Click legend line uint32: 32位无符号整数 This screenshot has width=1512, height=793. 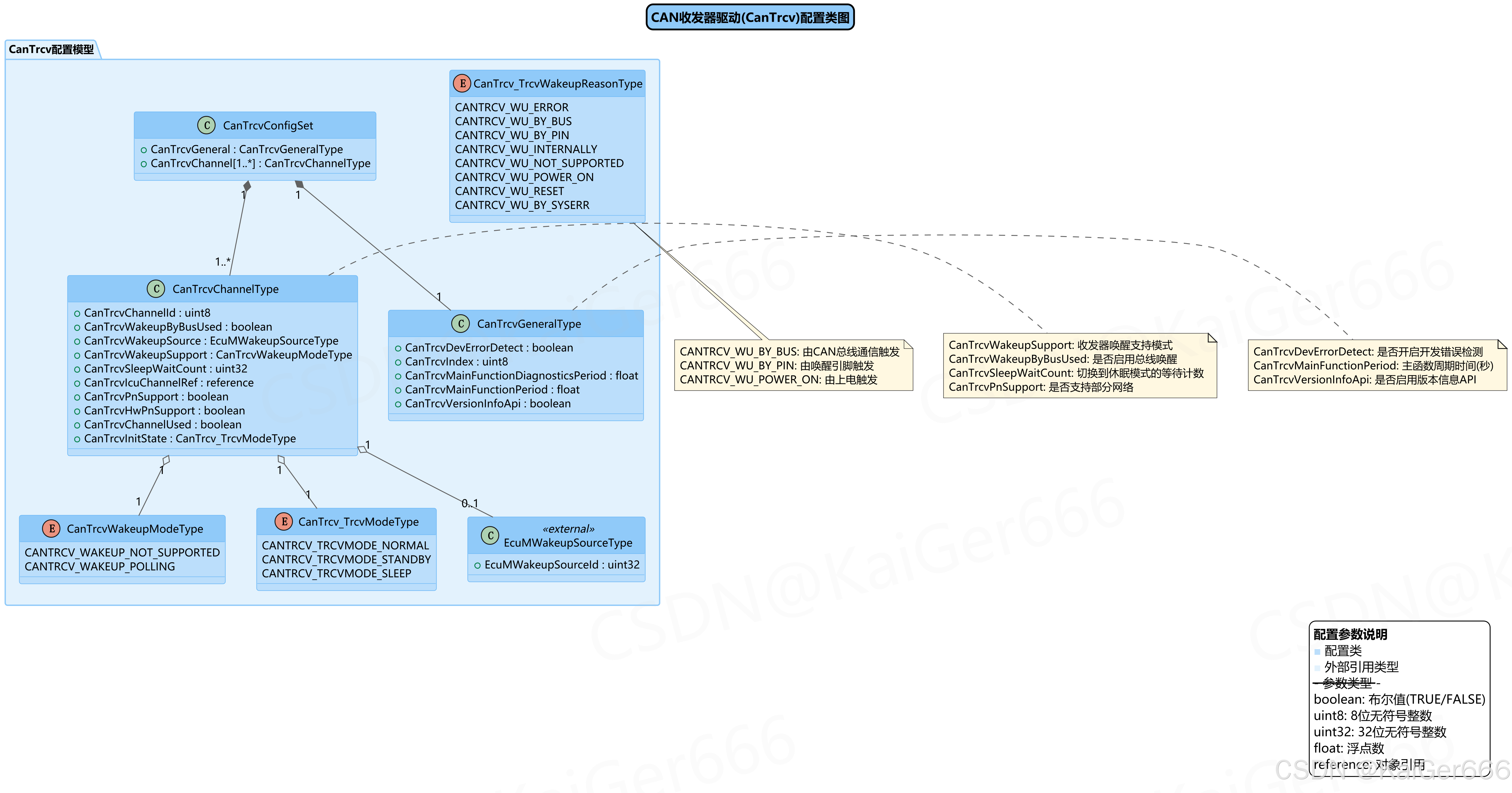click(1380, 732)
